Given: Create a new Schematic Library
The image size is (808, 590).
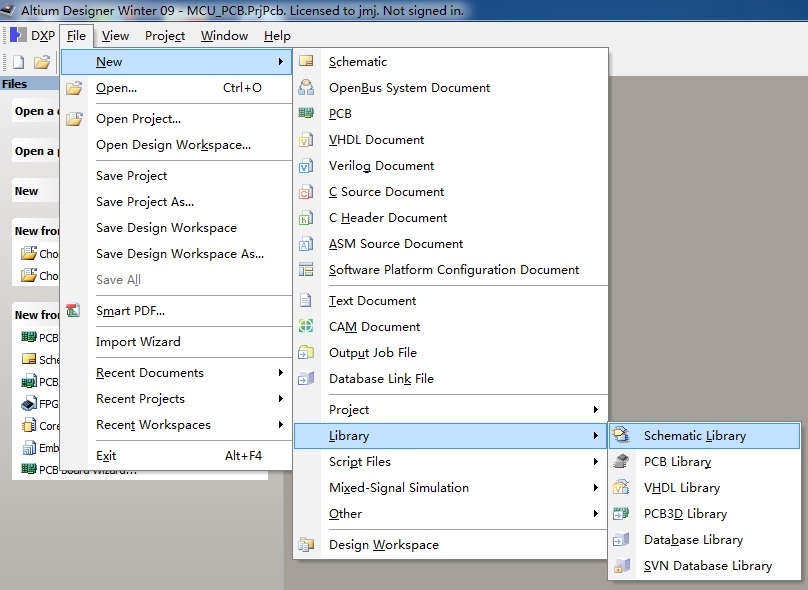Looking at the screenshot, I should [704, 435].
